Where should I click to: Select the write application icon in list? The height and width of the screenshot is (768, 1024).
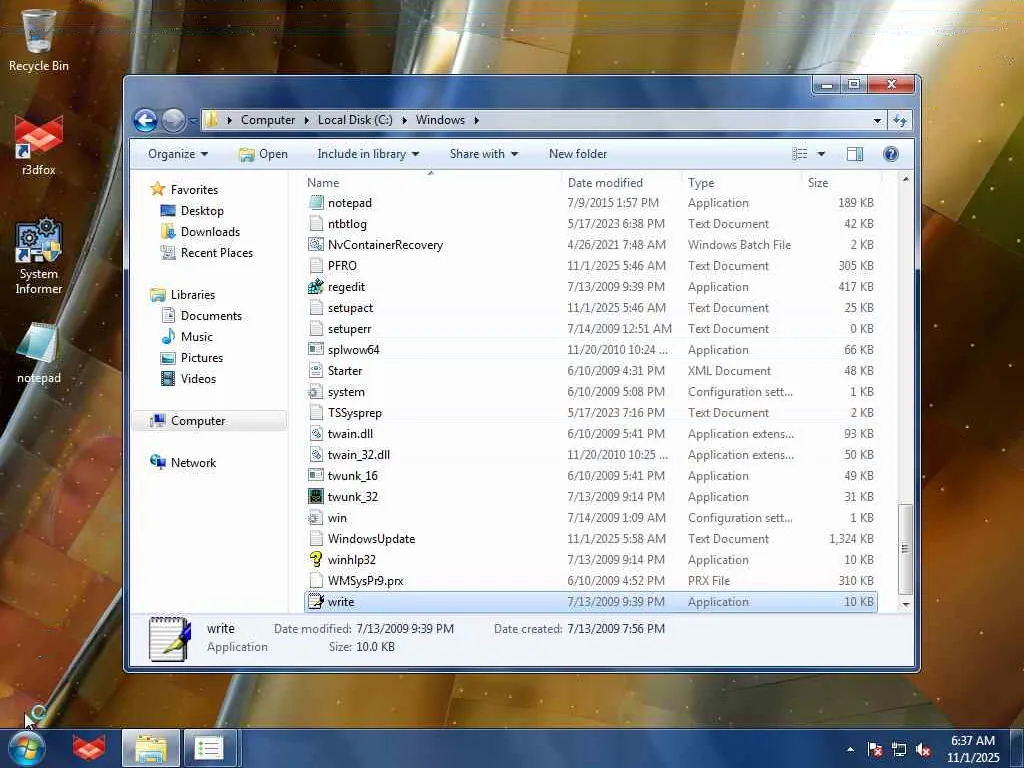click(x=316, y=601)
